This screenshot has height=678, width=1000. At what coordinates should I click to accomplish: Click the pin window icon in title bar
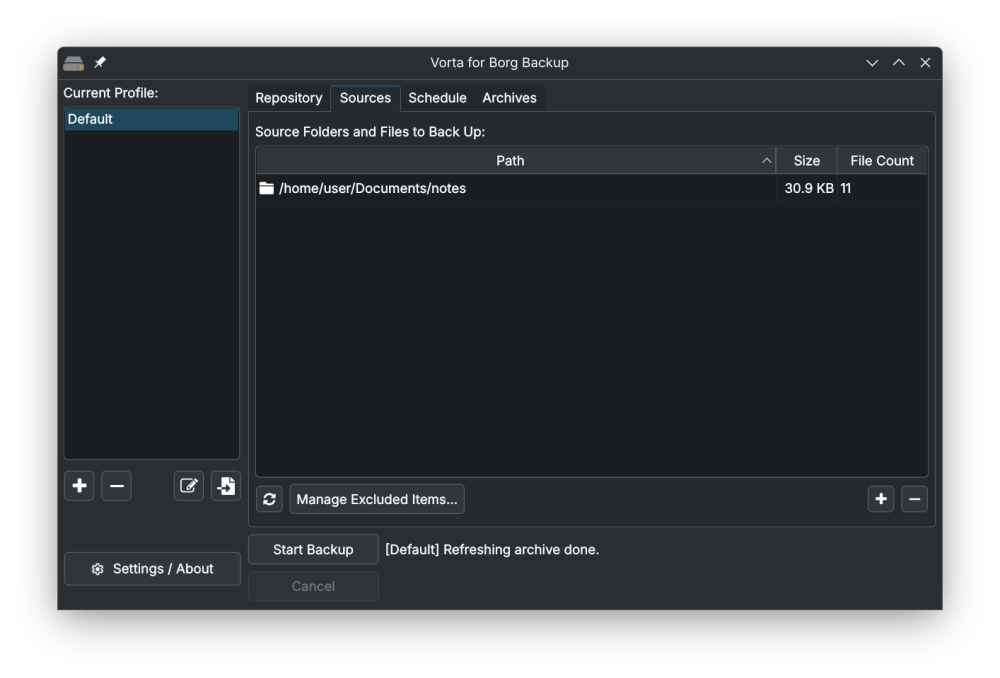[x=100, y=63]
